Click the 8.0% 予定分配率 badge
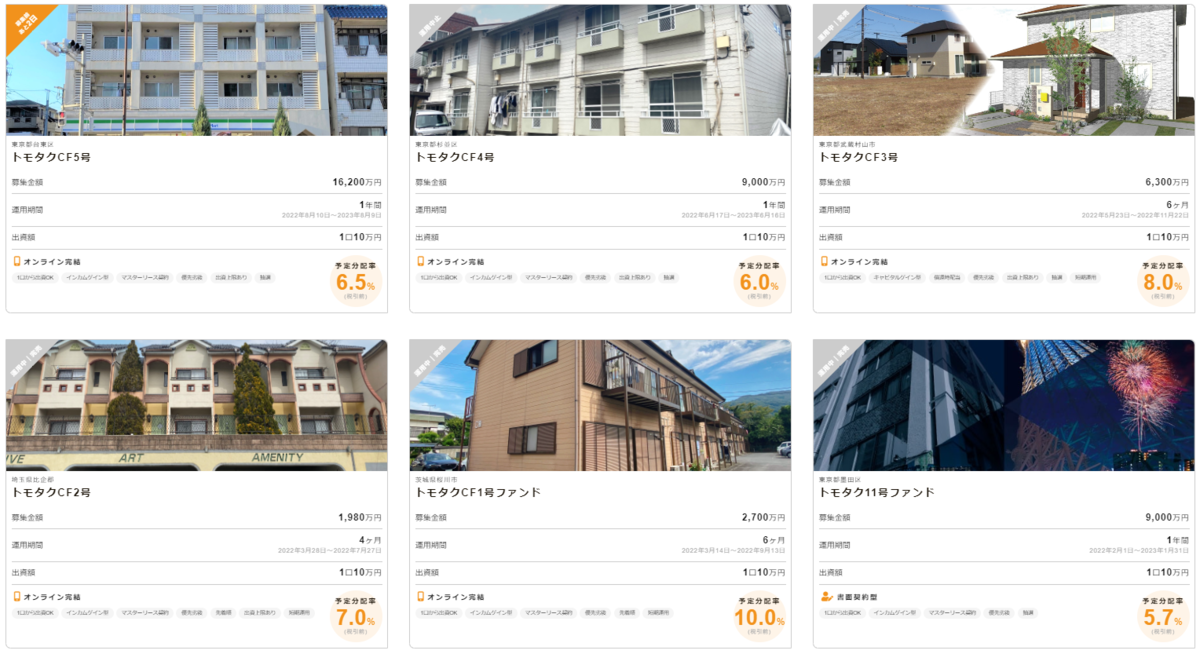Image resolution: width=1200 pixels, height=654 pixels. (x=1163, y=282)
